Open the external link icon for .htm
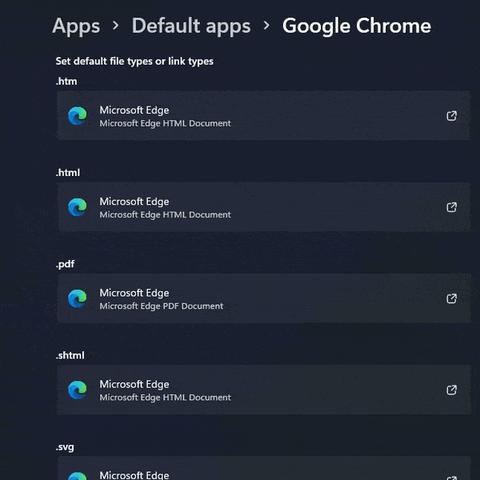The width and height of the screenshot is (480, 480). click(451, 116)
